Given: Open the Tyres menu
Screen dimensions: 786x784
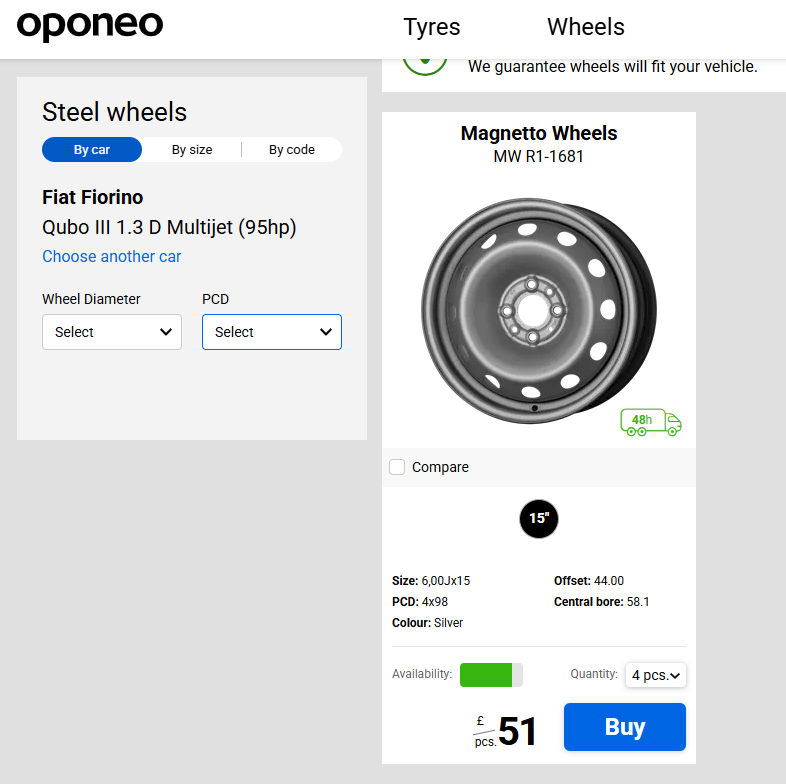Looking at the screenshot, I should tap(432, 27).
